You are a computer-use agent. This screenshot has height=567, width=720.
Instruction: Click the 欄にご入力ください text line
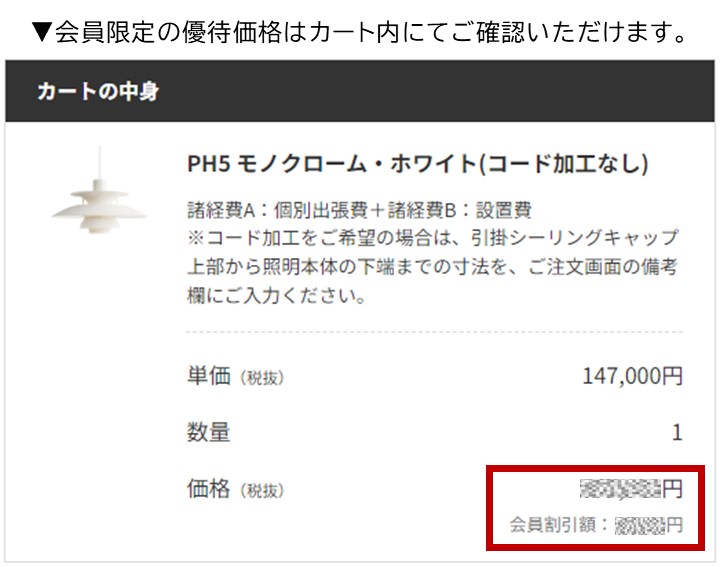coord(276,295)
